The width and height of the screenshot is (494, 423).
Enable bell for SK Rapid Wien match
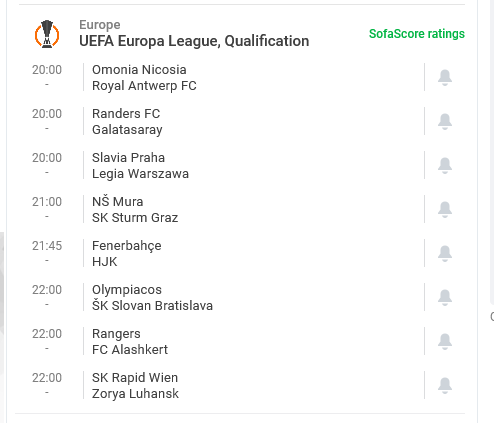(x=445, y=385)
